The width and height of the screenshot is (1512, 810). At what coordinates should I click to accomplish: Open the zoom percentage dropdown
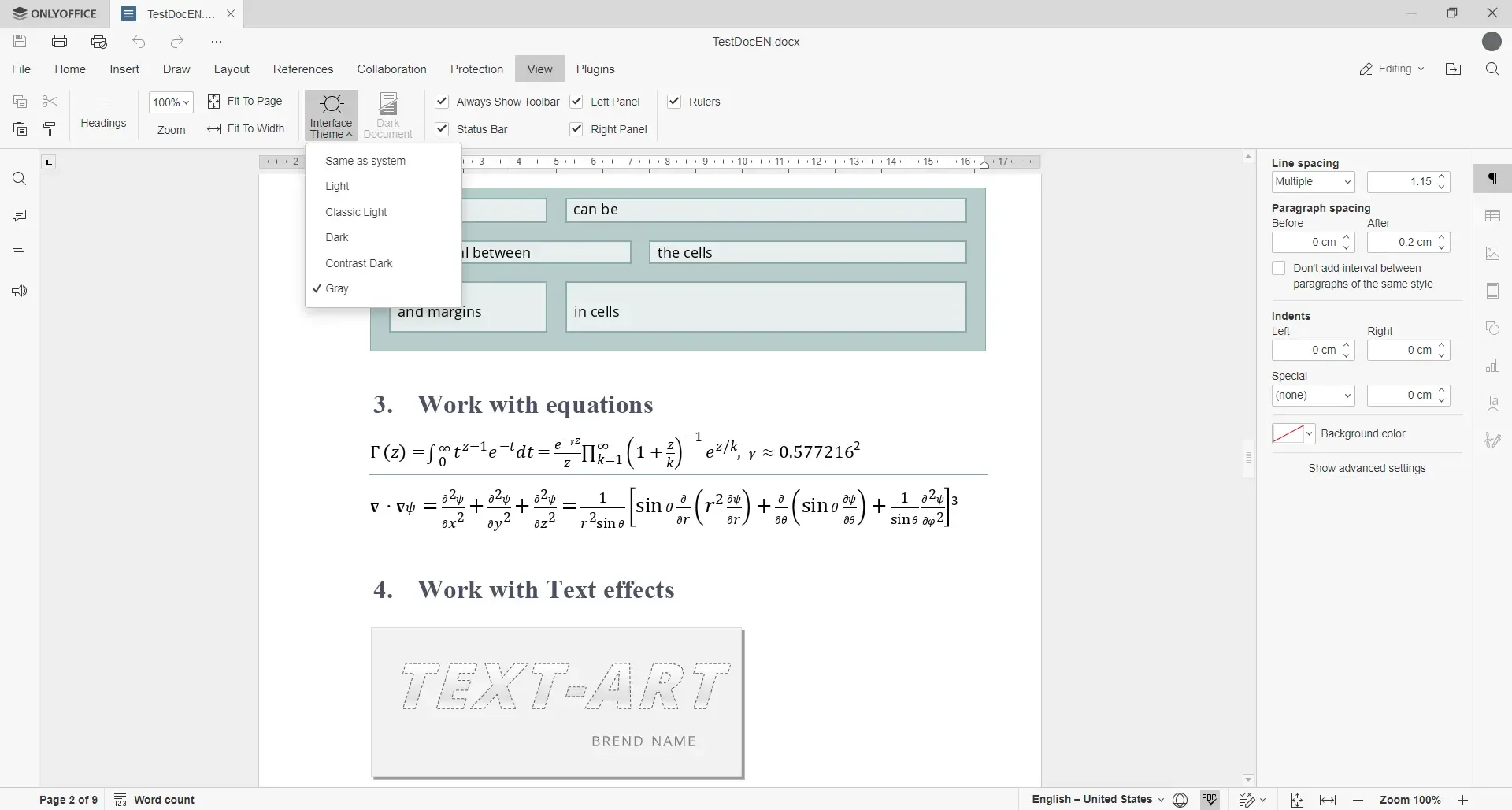point(171,102)
